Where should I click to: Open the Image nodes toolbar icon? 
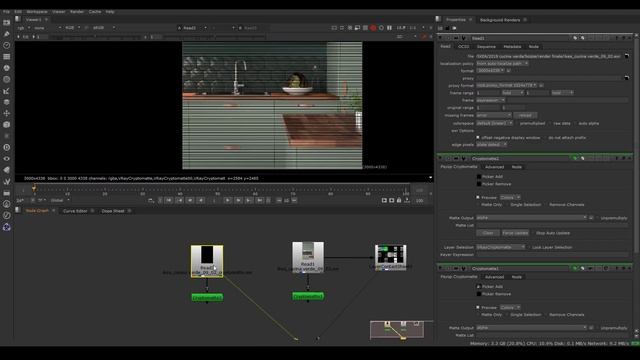tap(7, 22)
